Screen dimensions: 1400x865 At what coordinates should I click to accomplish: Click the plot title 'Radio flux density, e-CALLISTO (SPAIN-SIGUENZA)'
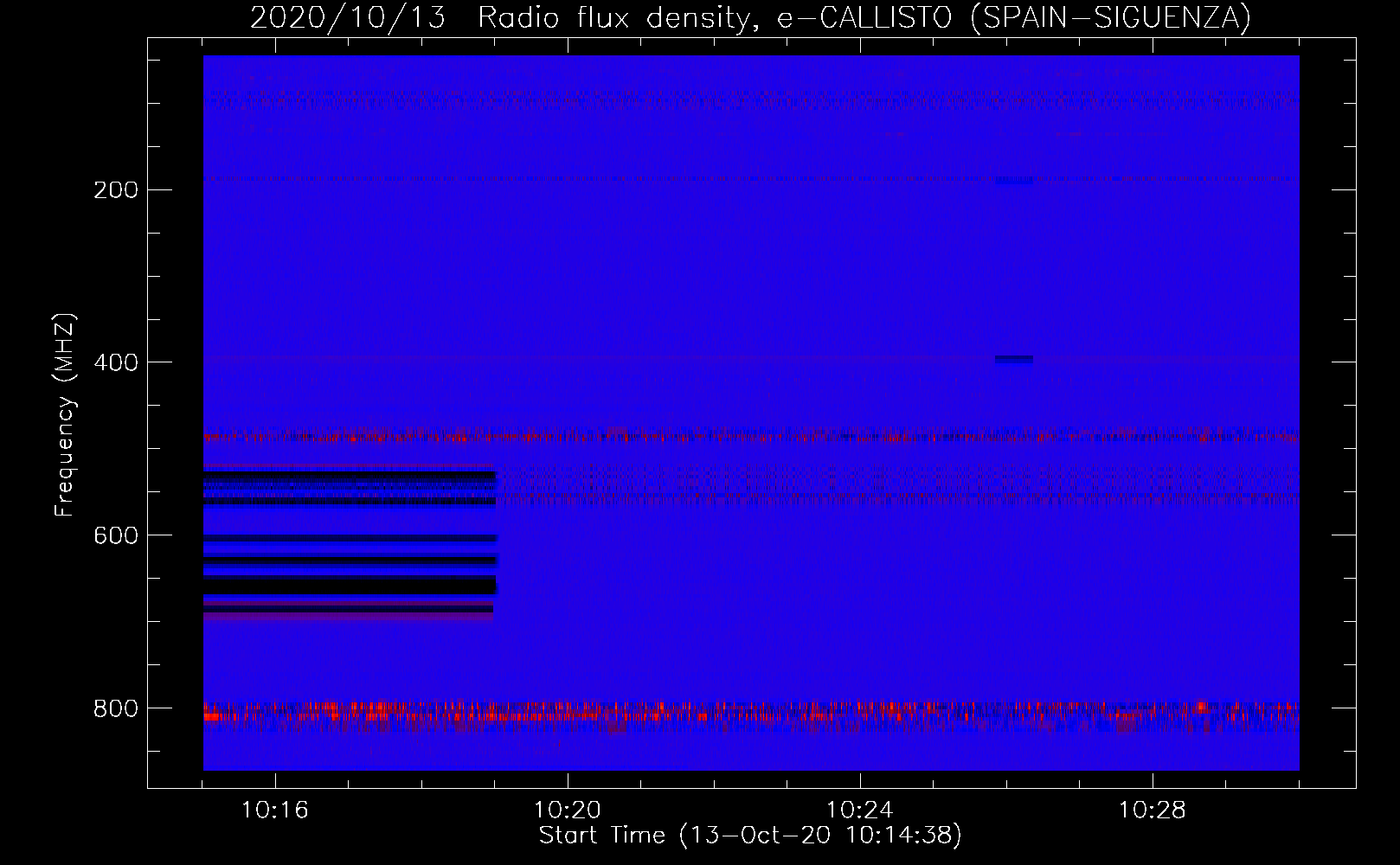click(864, 16)
